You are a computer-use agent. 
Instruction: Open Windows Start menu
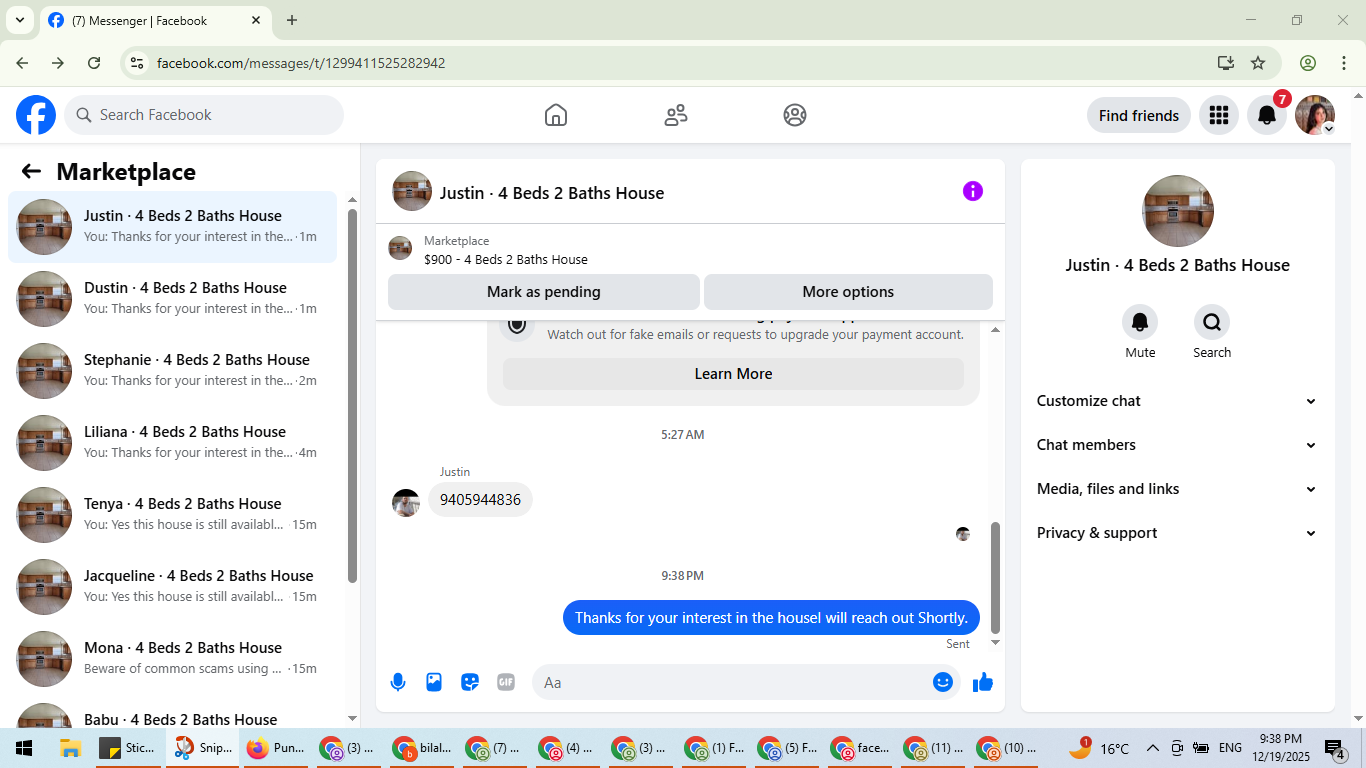point(24,748)
